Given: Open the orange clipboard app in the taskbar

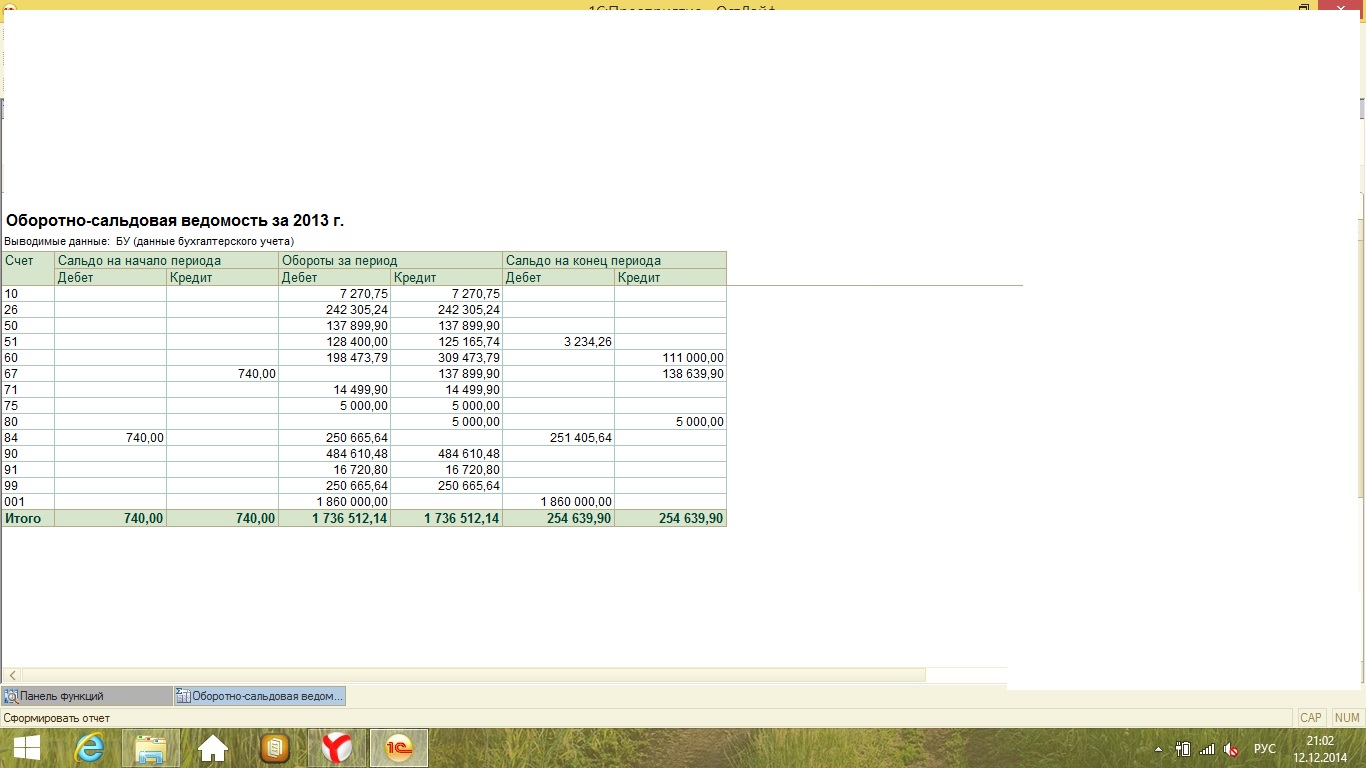Looking at the screenshot, I should (x=275, y=748).
